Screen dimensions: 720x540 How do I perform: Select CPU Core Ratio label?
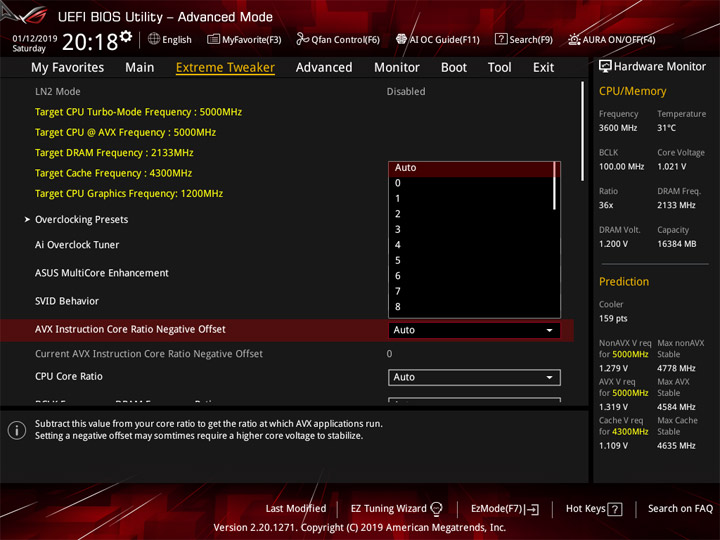68,377
